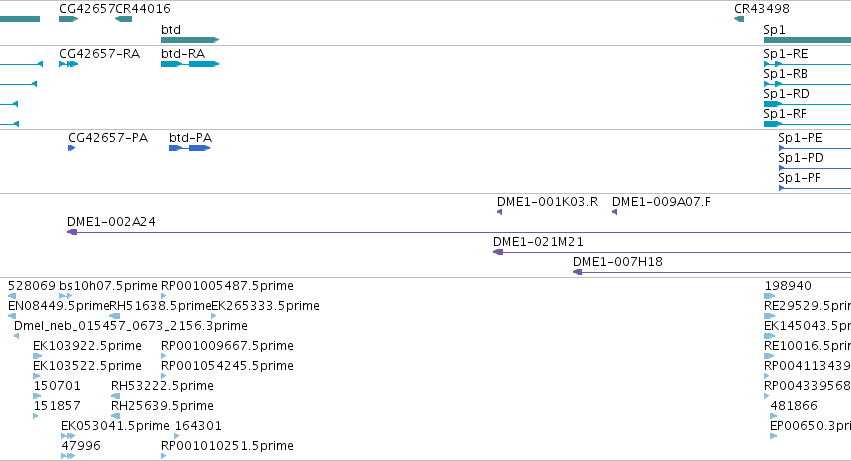Click the EK103522.5prime label
This screenshot has height=461, width=851.
(x=87, y=366)
